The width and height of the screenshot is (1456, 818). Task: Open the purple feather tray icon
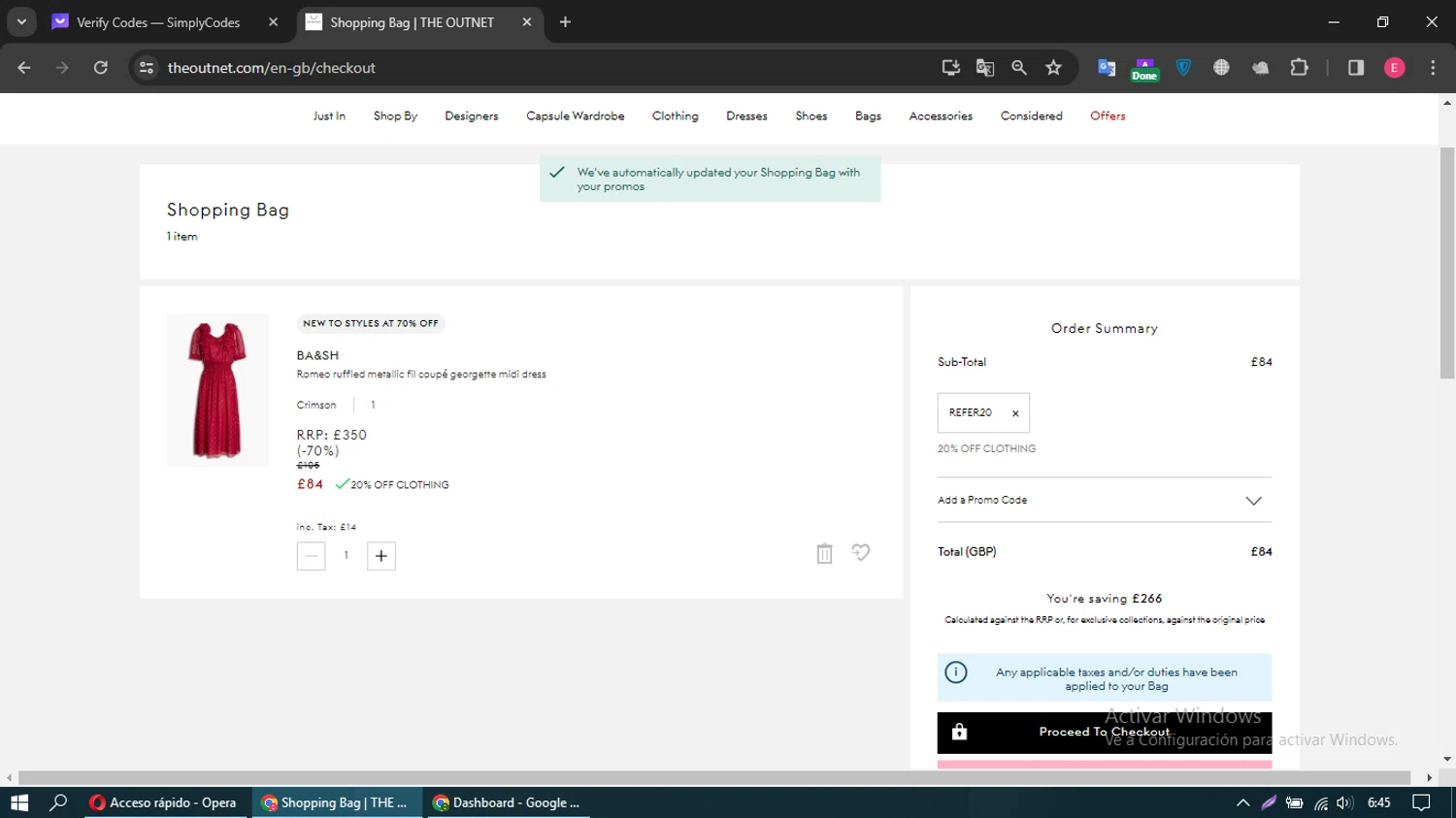[x=1269, y=802]
